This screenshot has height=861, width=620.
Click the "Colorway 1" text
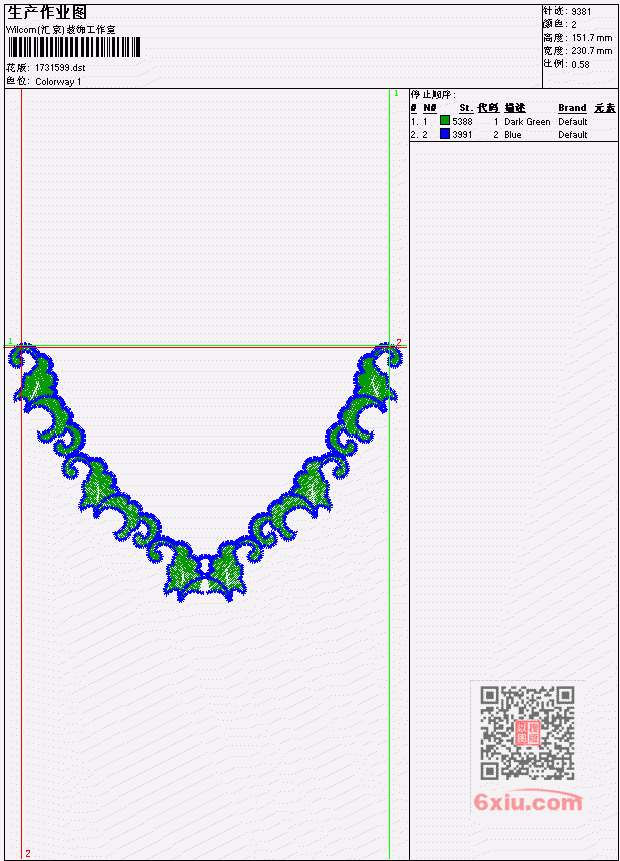coord(58,82)
